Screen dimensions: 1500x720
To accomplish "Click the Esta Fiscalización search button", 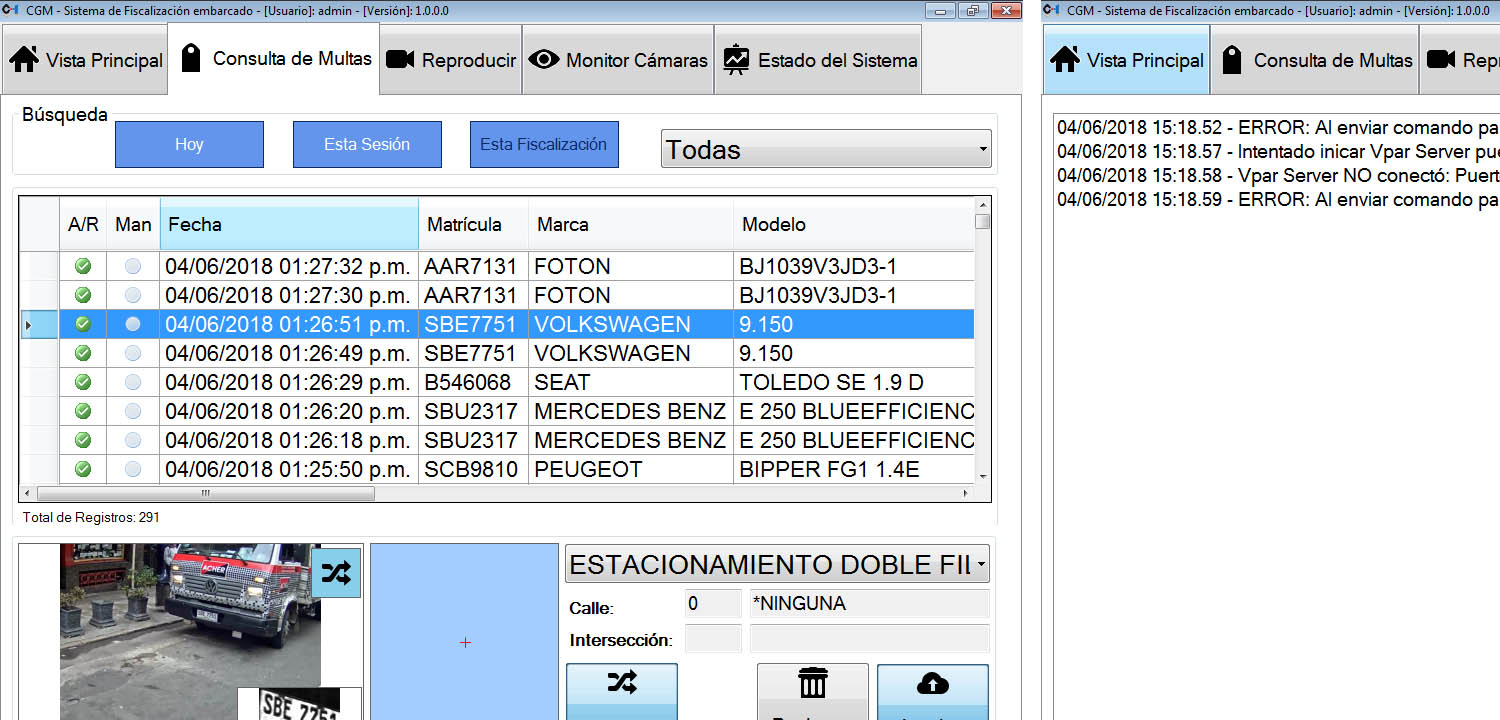I will tap(544, 144).
